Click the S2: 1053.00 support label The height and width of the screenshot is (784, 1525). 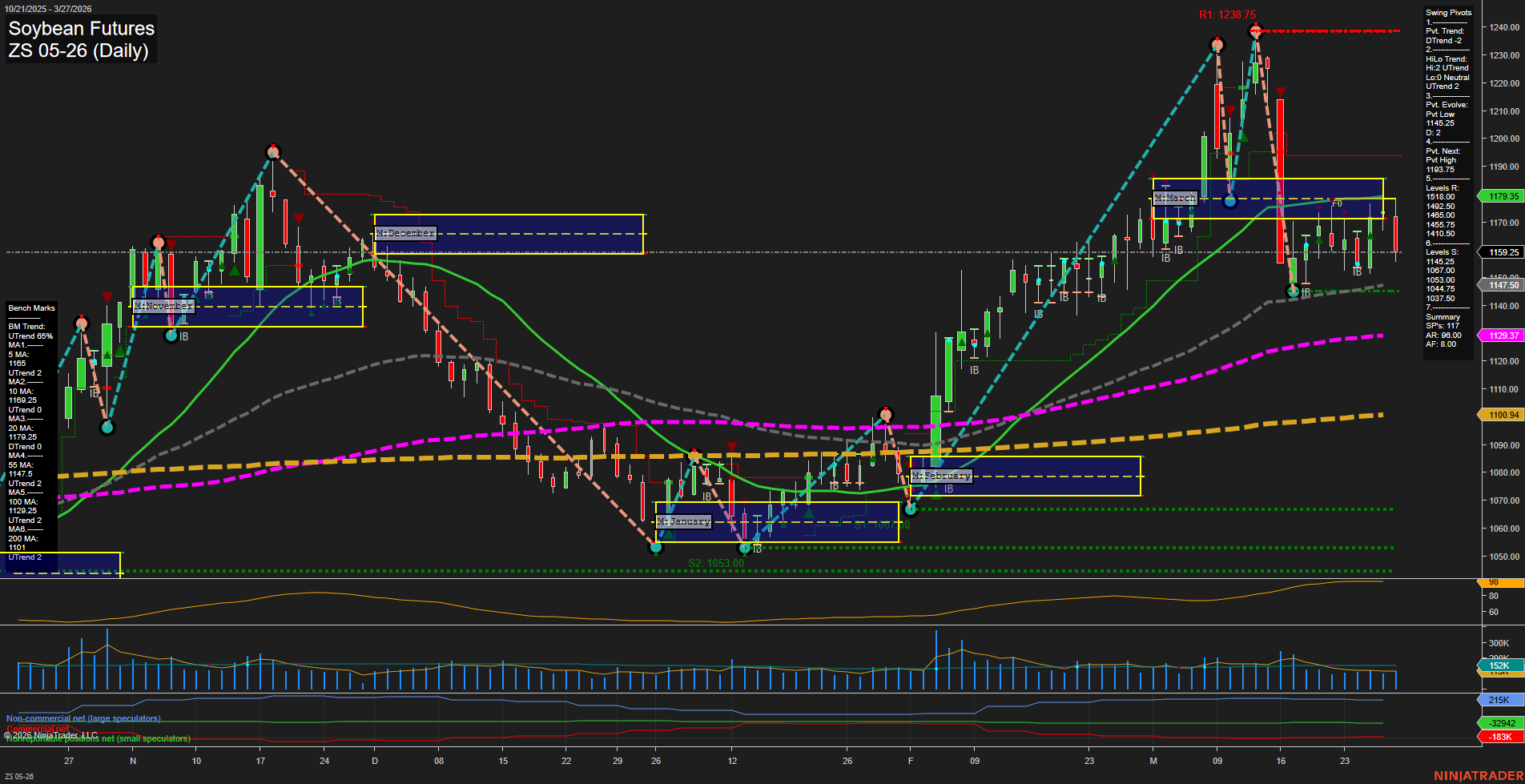click(x=715, y=563)
